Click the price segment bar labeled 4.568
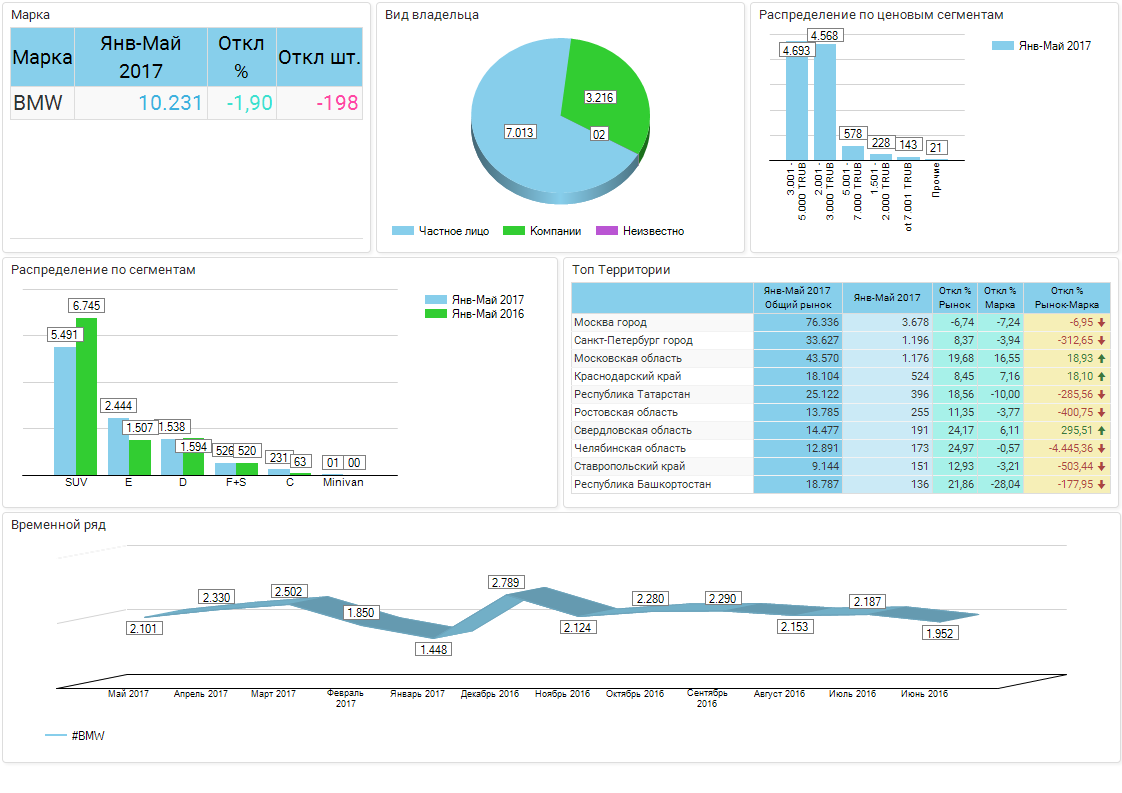1122x793 pixels. coord(824,100)
